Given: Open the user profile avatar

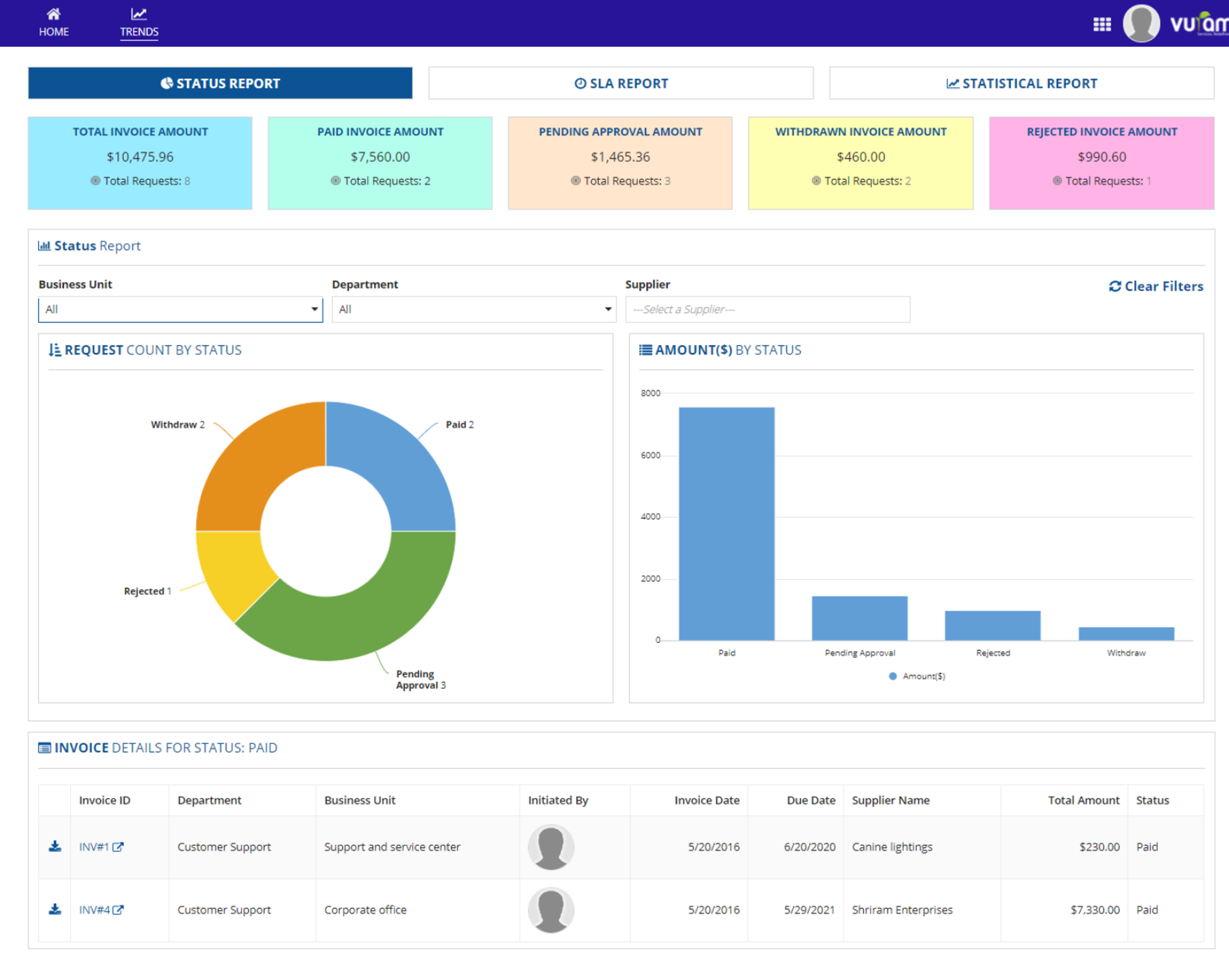Looking at the screenshot, I should click(1141, 23).
